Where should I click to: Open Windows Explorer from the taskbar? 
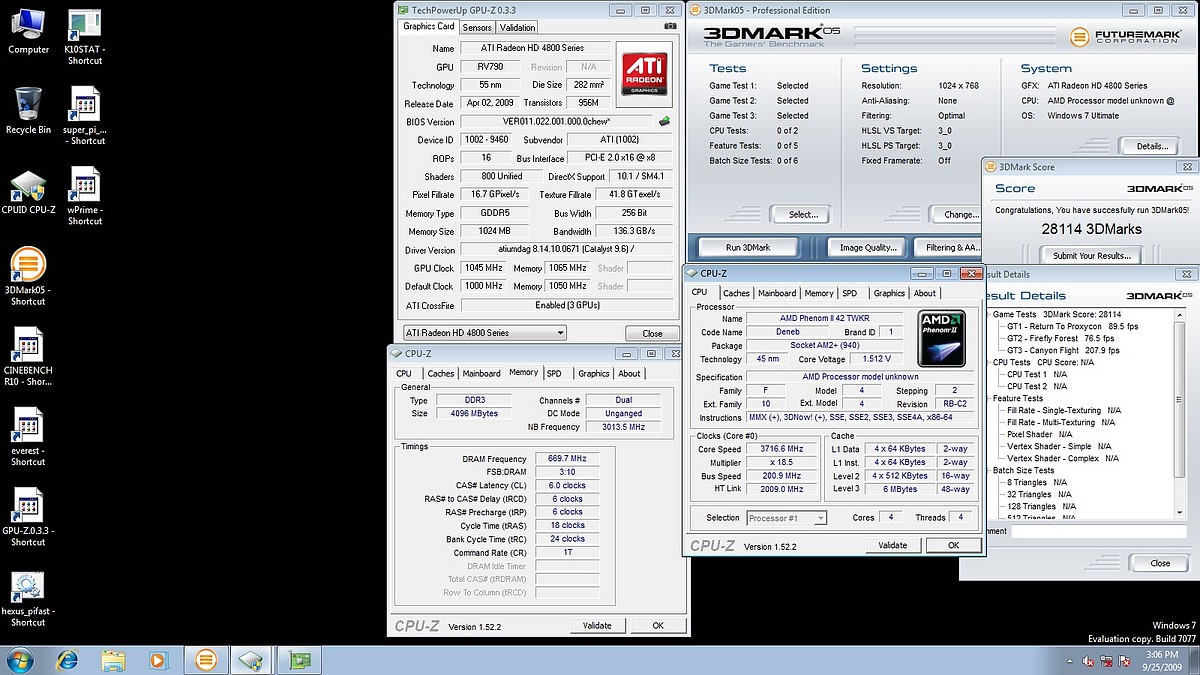point(113,660)
